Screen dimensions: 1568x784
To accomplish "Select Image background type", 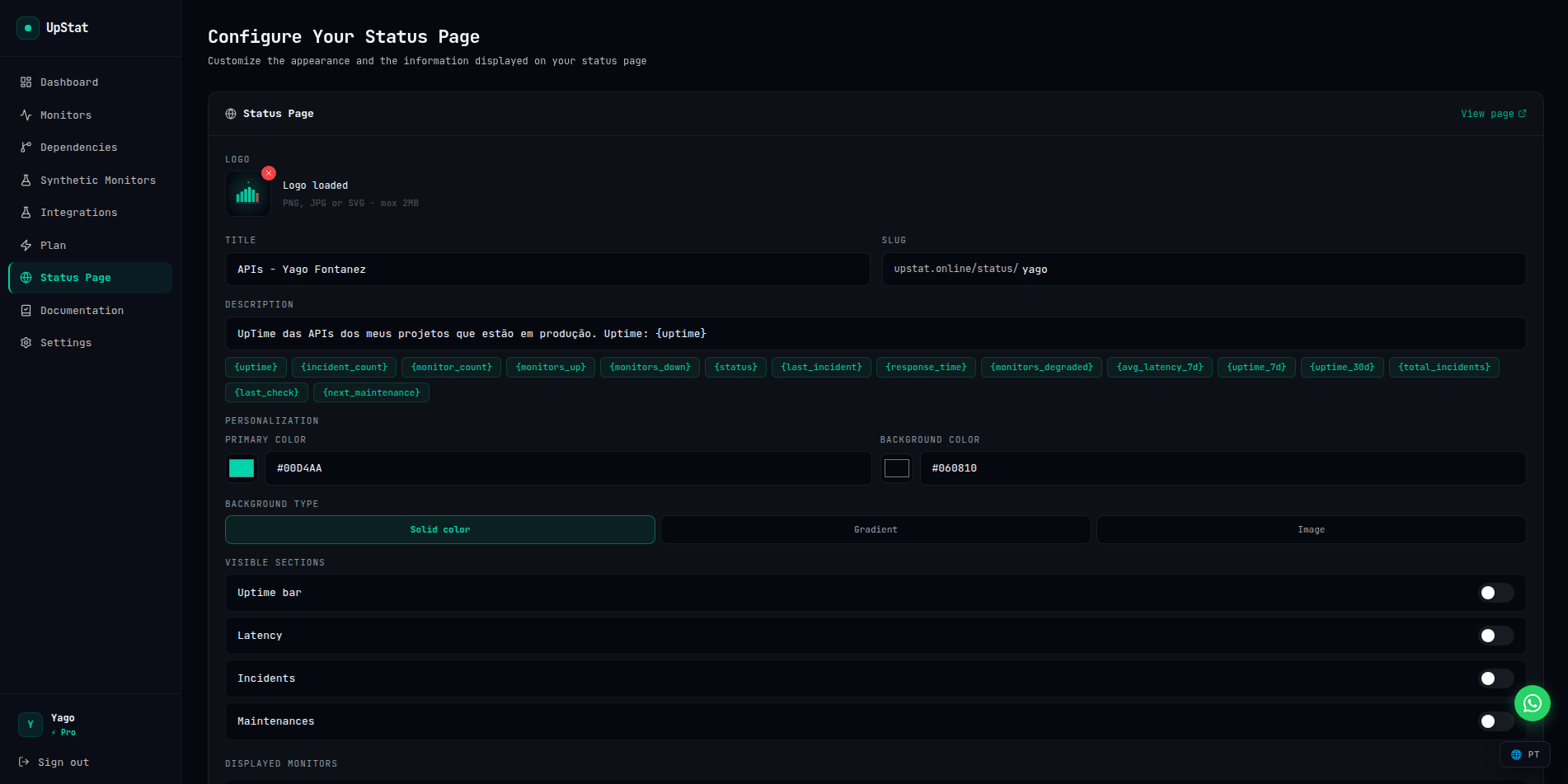I will pyautogui.click(x=1311, y=530).
